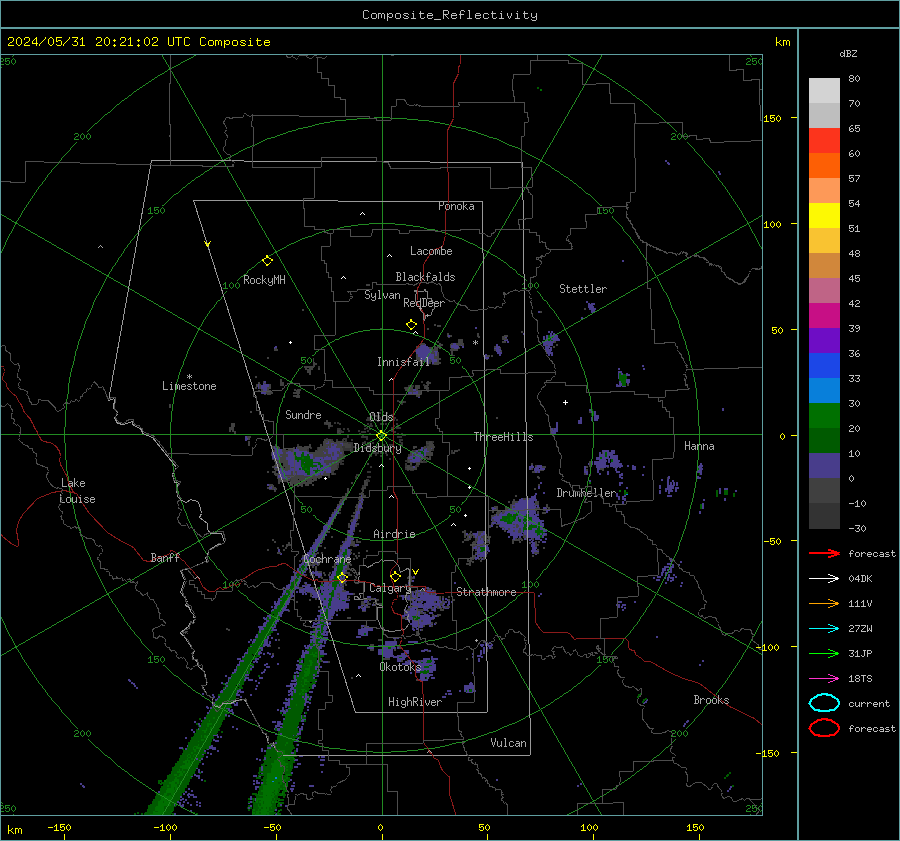Click the red forecast ellipse icon
This screenshot has width=900, height=841.
point(824,728)
